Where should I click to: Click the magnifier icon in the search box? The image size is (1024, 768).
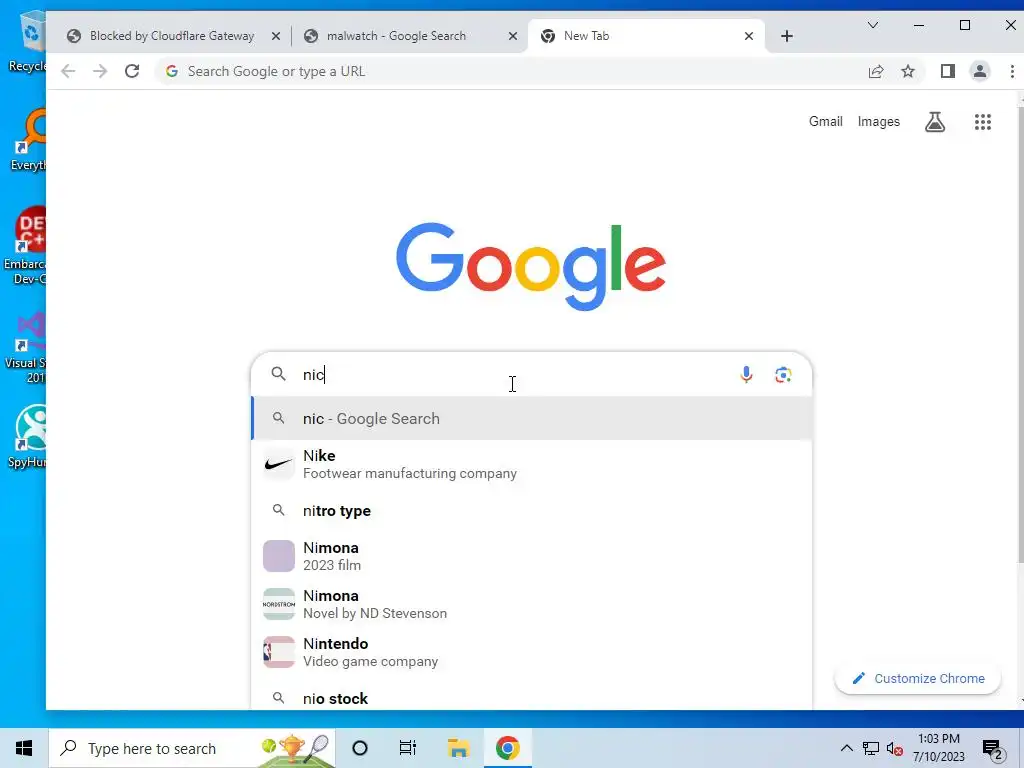click(278, 374)
